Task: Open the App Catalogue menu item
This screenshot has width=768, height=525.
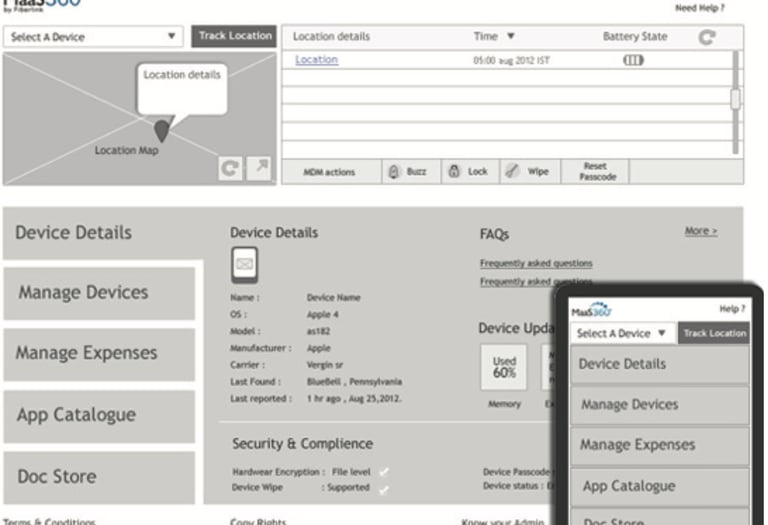Action: [99, 415]
